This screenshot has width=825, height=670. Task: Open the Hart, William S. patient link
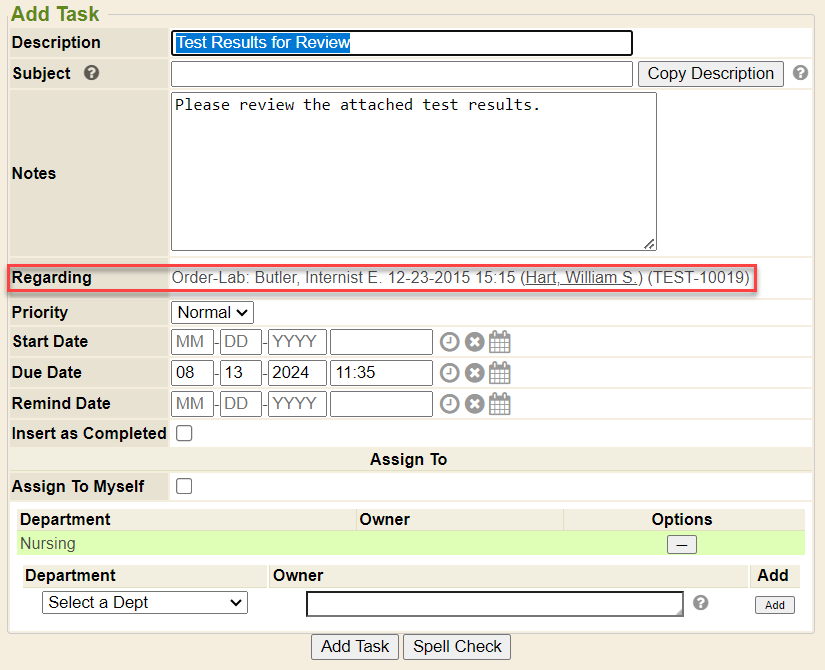pyautogui.click(x=581, y=278)
